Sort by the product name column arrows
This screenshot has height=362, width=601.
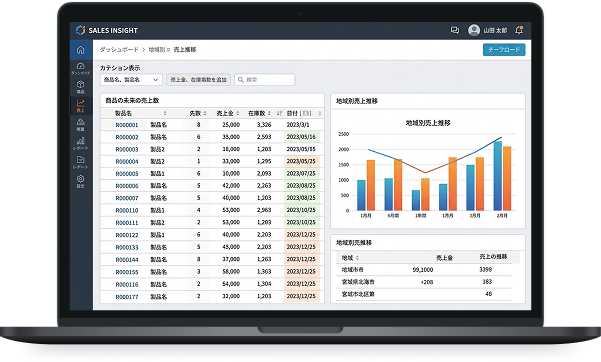(x=165, y=113)
